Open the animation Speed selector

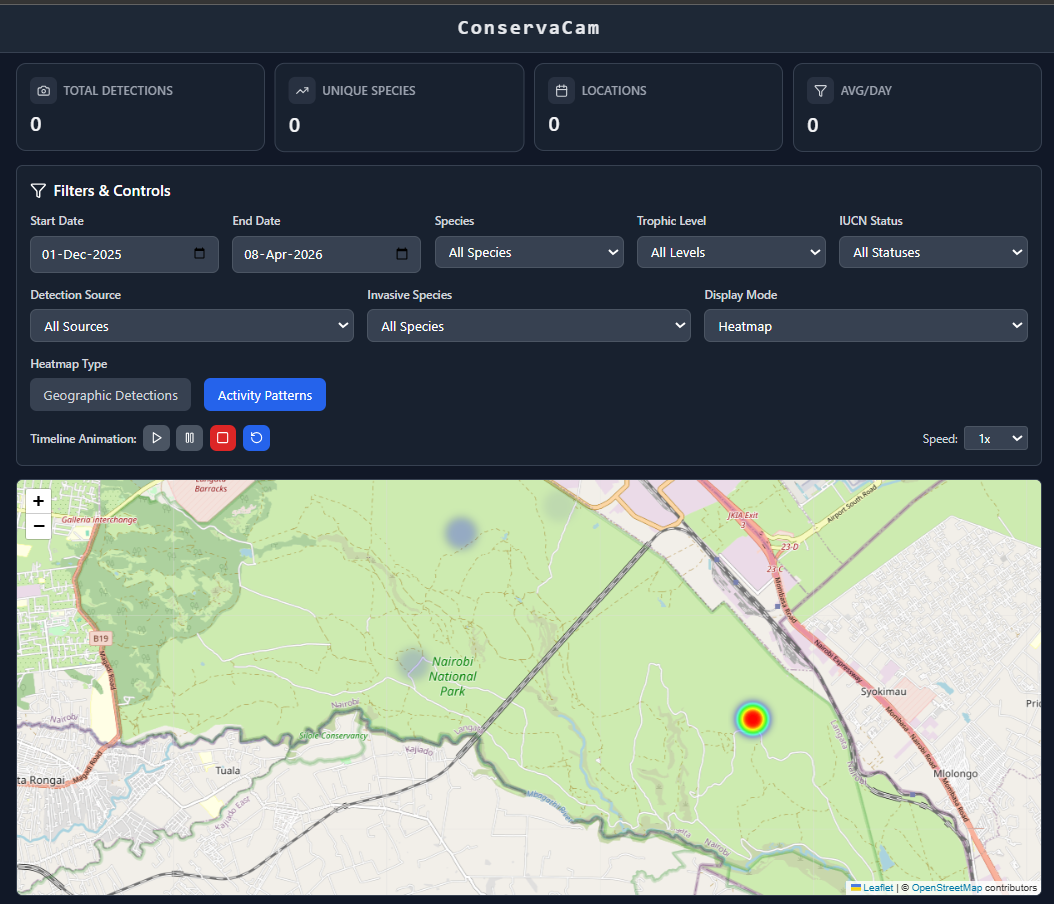point(995,438)
